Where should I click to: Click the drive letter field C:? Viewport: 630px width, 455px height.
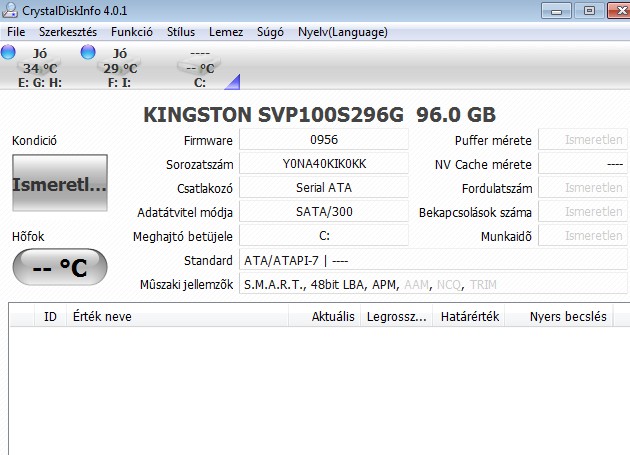[x=324, y=236]
